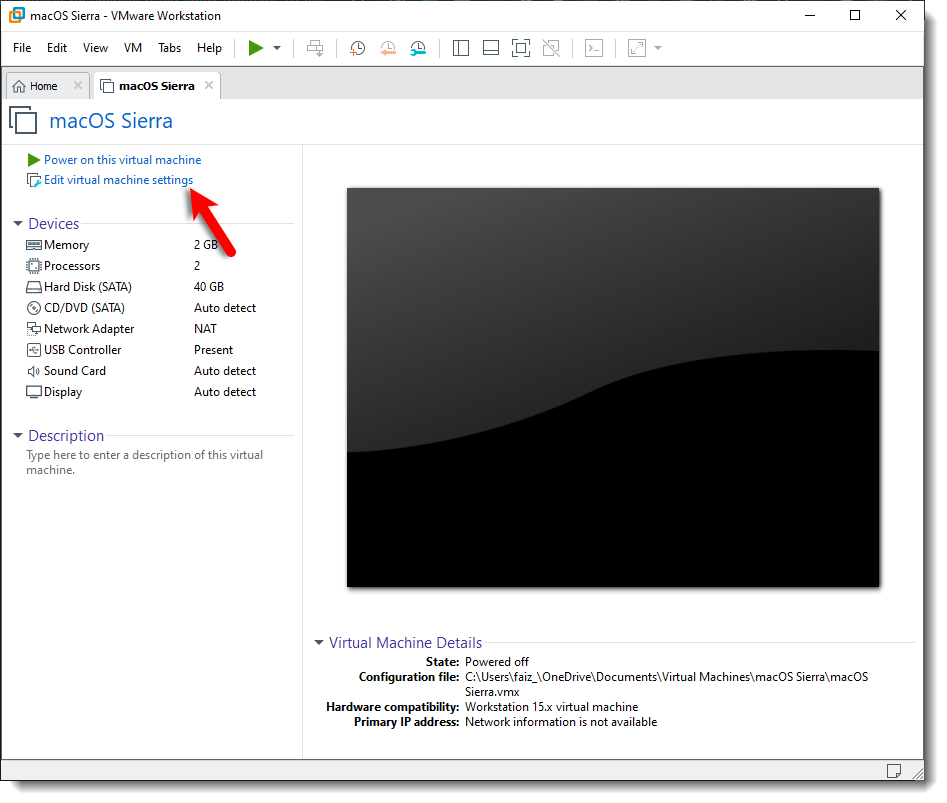Click the VM screen preview thumbnail

click(613, 387)
